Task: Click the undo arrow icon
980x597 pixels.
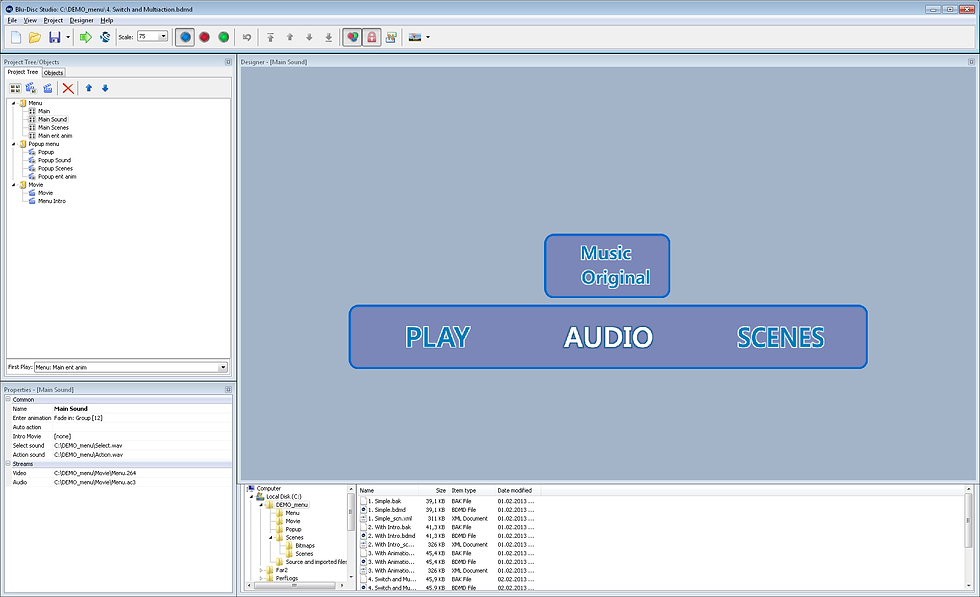Action: click(247, 38)
